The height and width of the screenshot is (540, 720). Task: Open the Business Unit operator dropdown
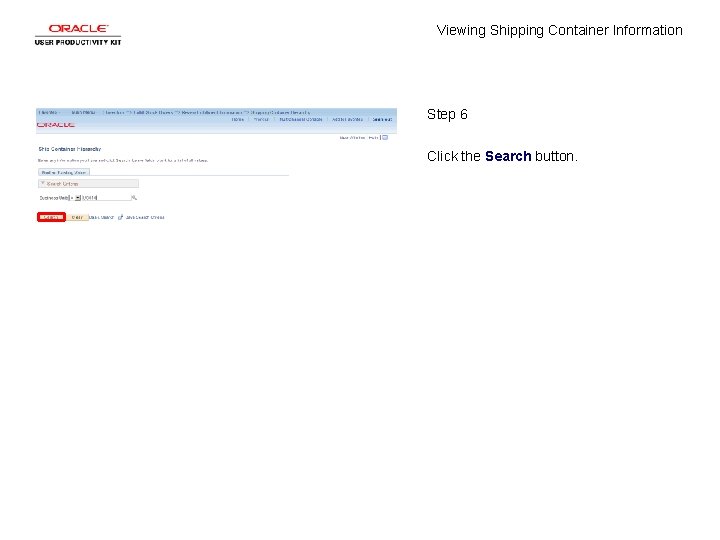click(x=78, y=198)
